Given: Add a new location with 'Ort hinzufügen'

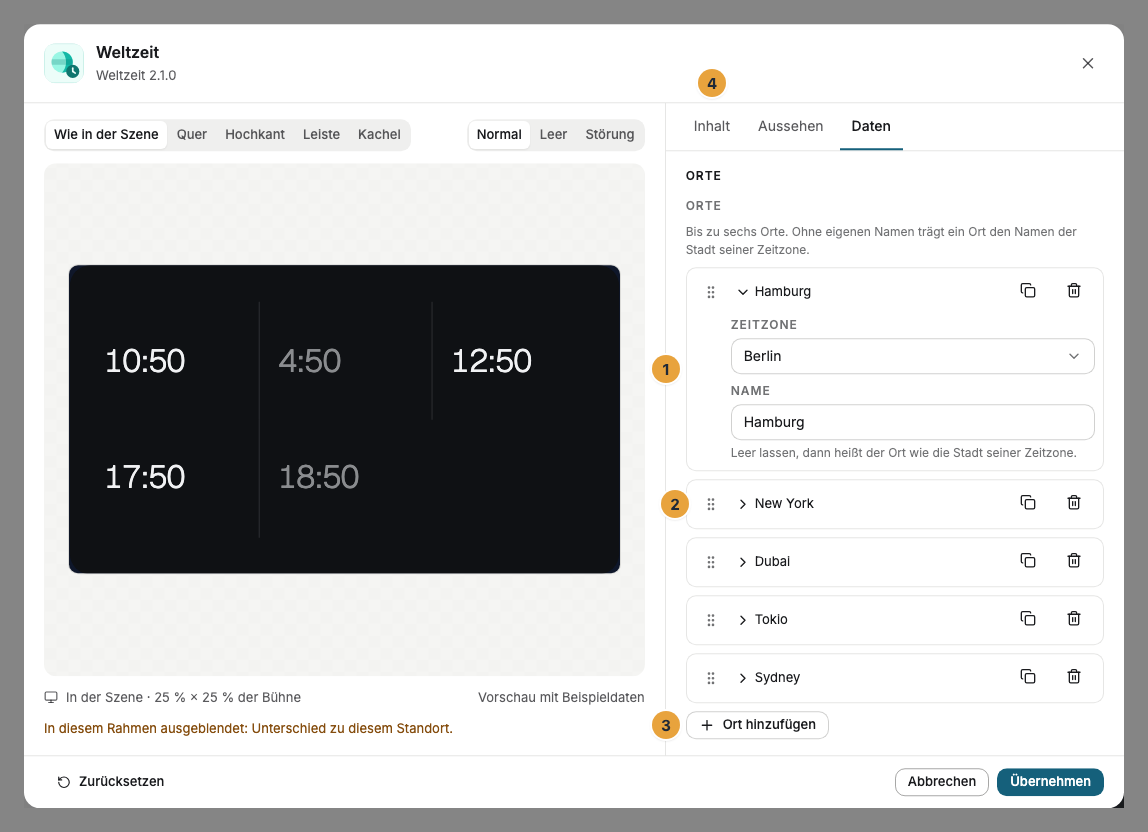Looking at the screenshot, I should [x=757, y=725].
